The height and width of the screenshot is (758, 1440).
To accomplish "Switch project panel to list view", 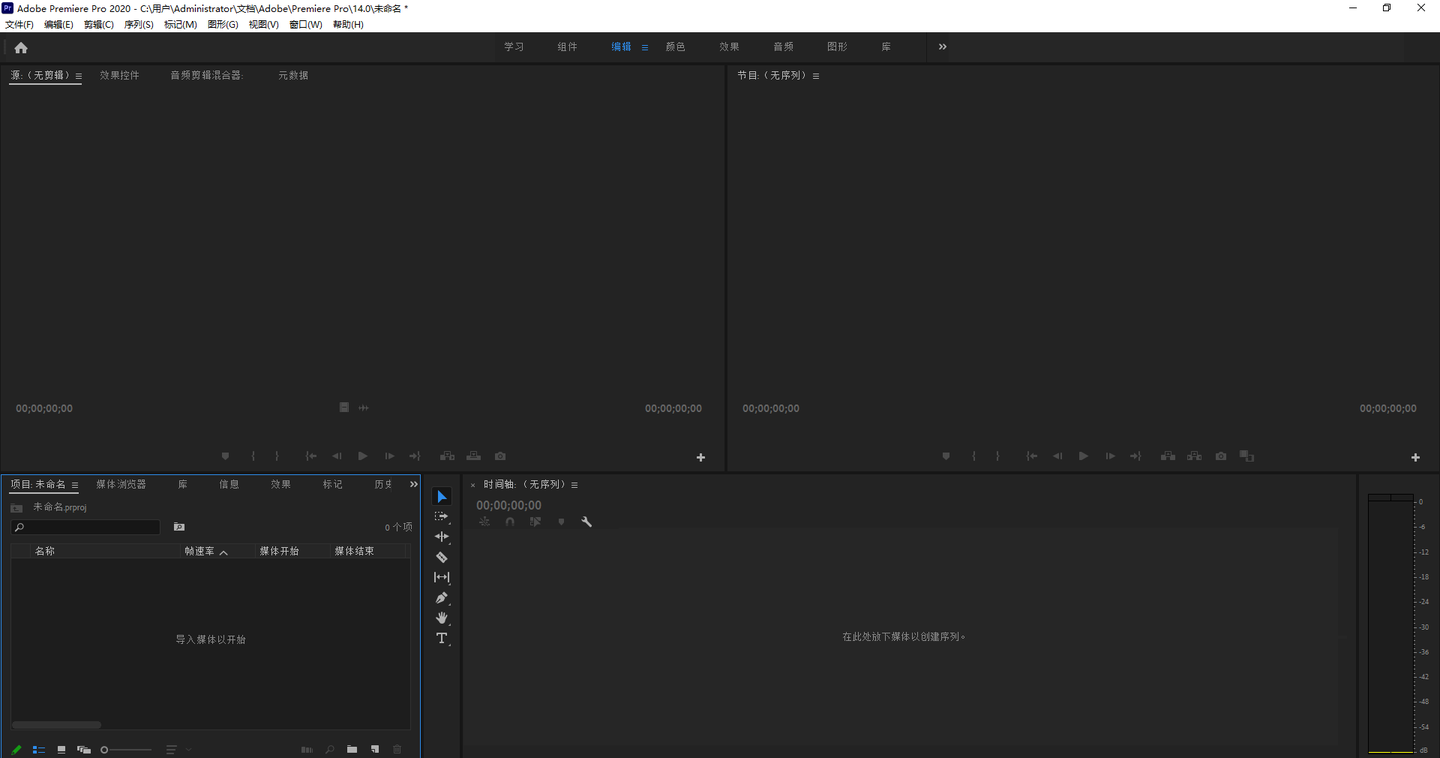I will [x=39, y=749].
